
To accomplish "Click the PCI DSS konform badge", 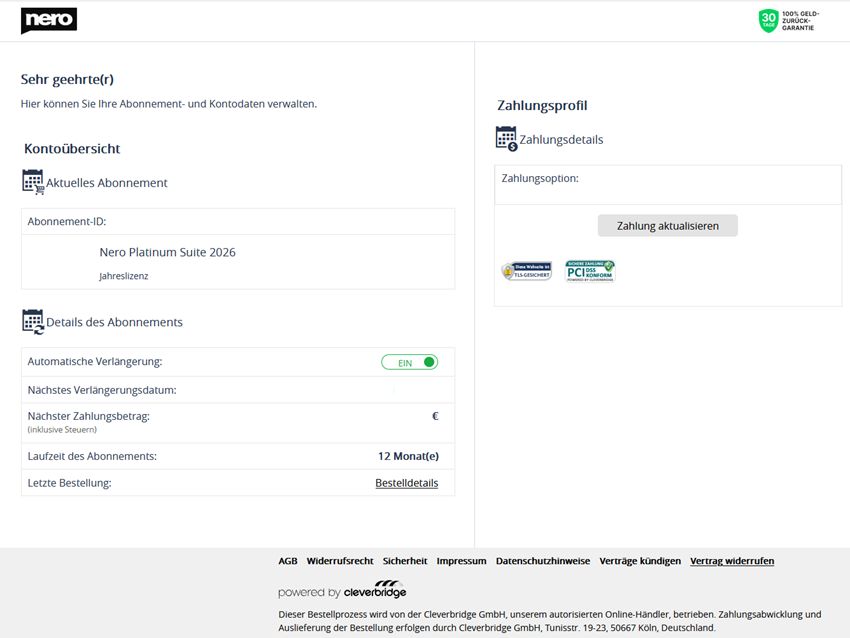I will coord(590,271).
